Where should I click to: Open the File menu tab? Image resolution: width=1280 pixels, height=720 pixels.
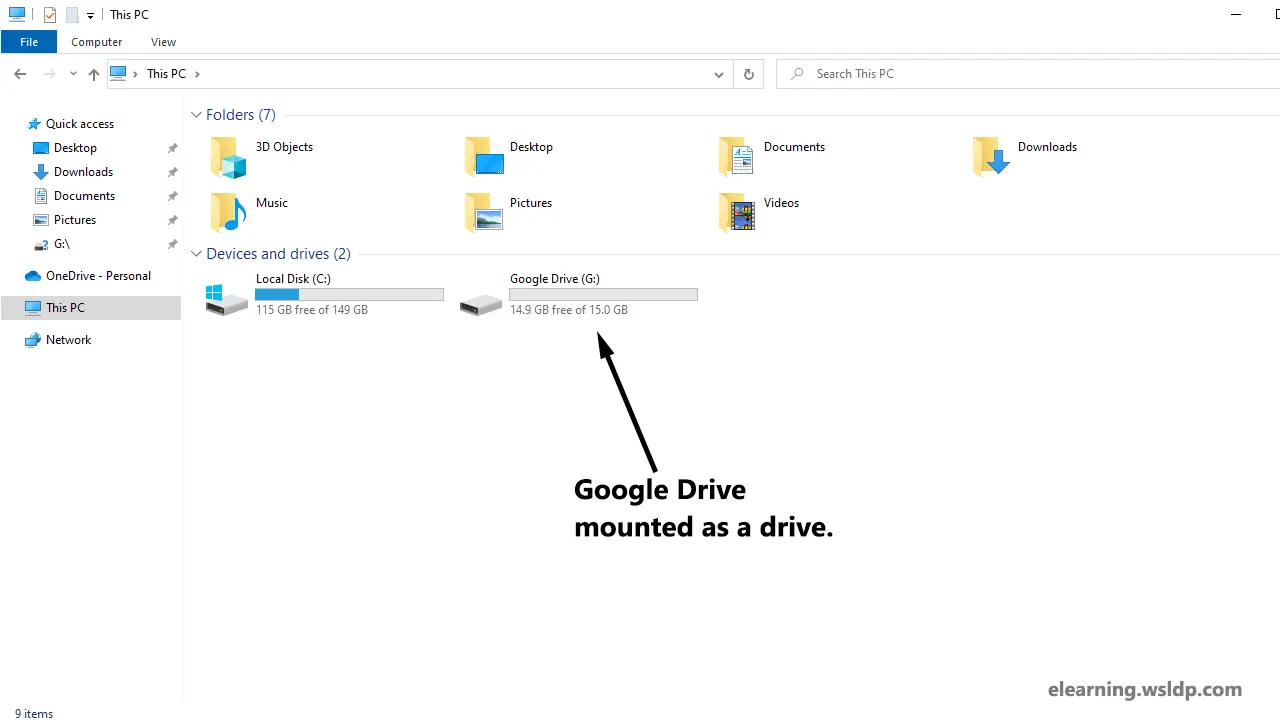click(x=29, y=42)
